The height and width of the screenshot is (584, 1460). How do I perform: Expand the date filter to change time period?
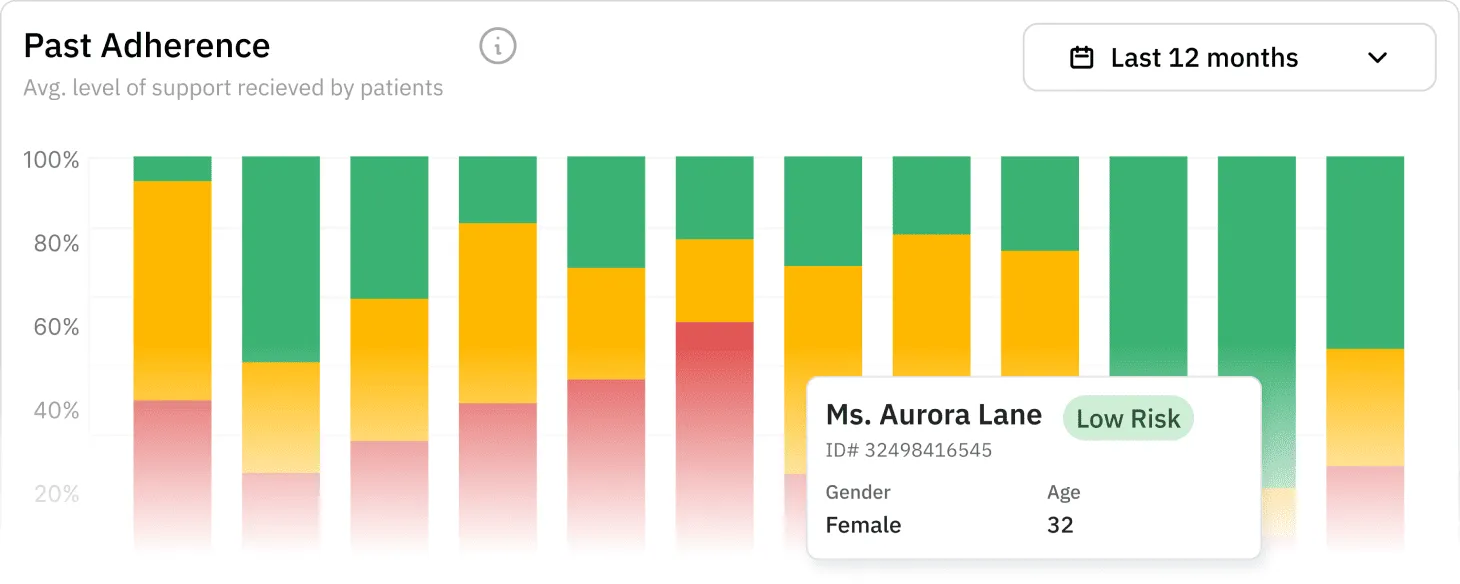coord(1228,57)
